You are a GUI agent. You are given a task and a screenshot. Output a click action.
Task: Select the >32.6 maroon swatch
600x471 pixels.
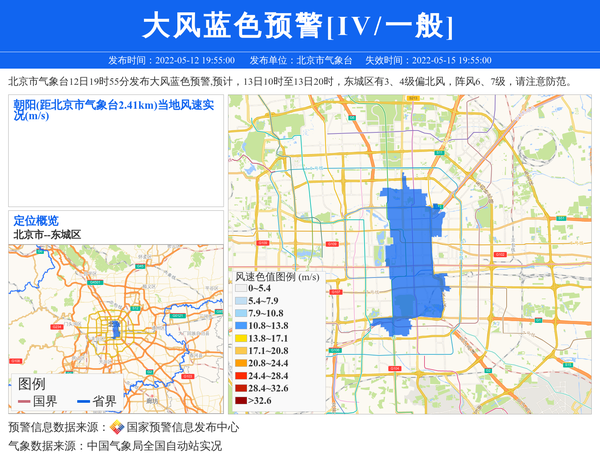click(x=241, y=401)
